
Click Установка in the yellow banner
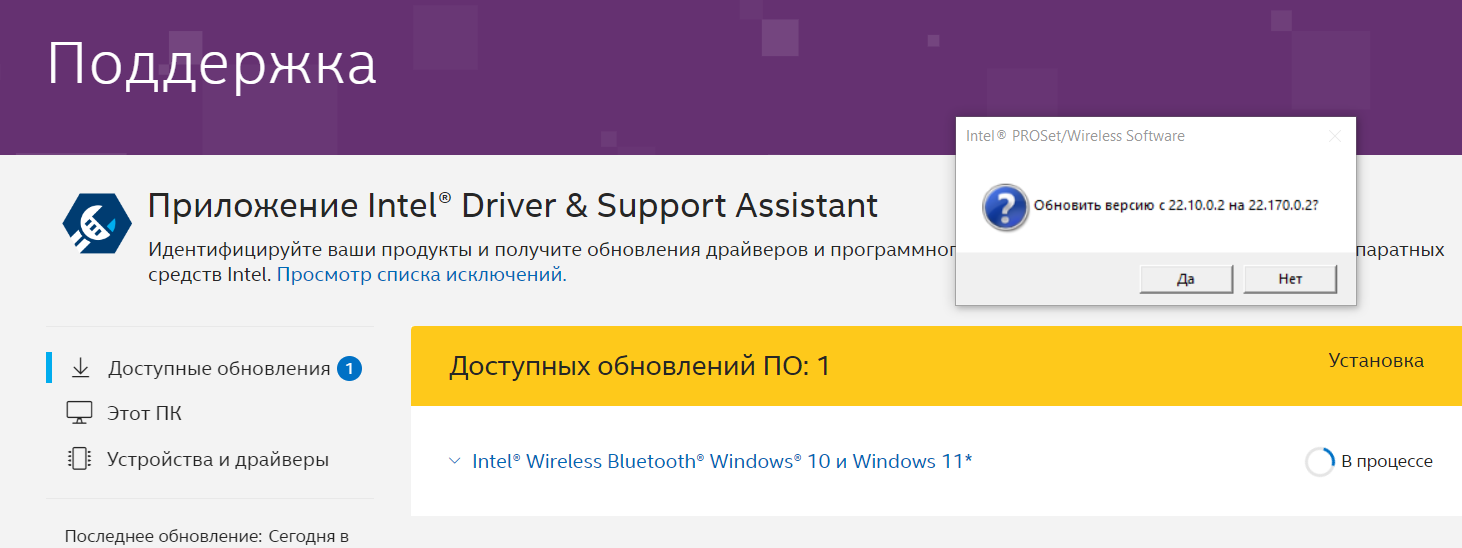[x=1376, y=361]
